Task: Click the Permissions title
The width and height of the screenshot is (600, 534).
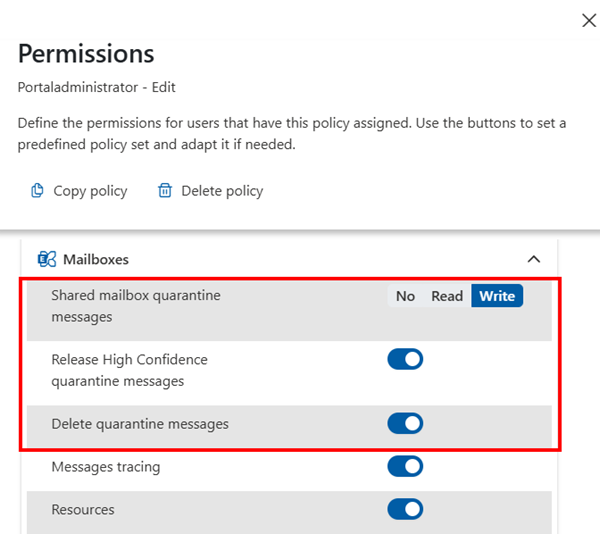Action: tap(86, 54)
